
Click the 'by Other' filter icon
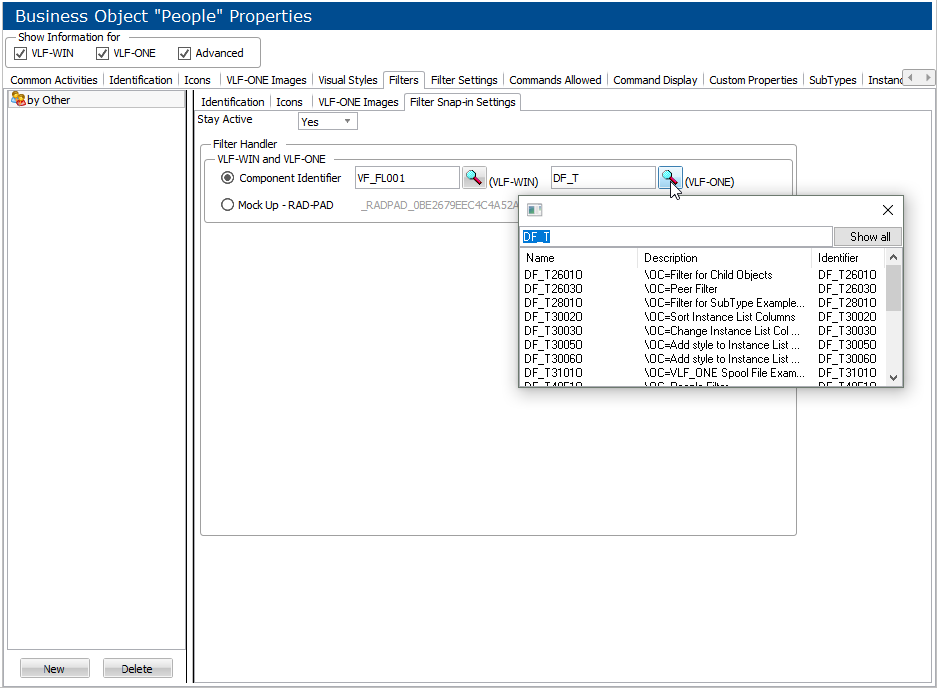coord(17,99)
